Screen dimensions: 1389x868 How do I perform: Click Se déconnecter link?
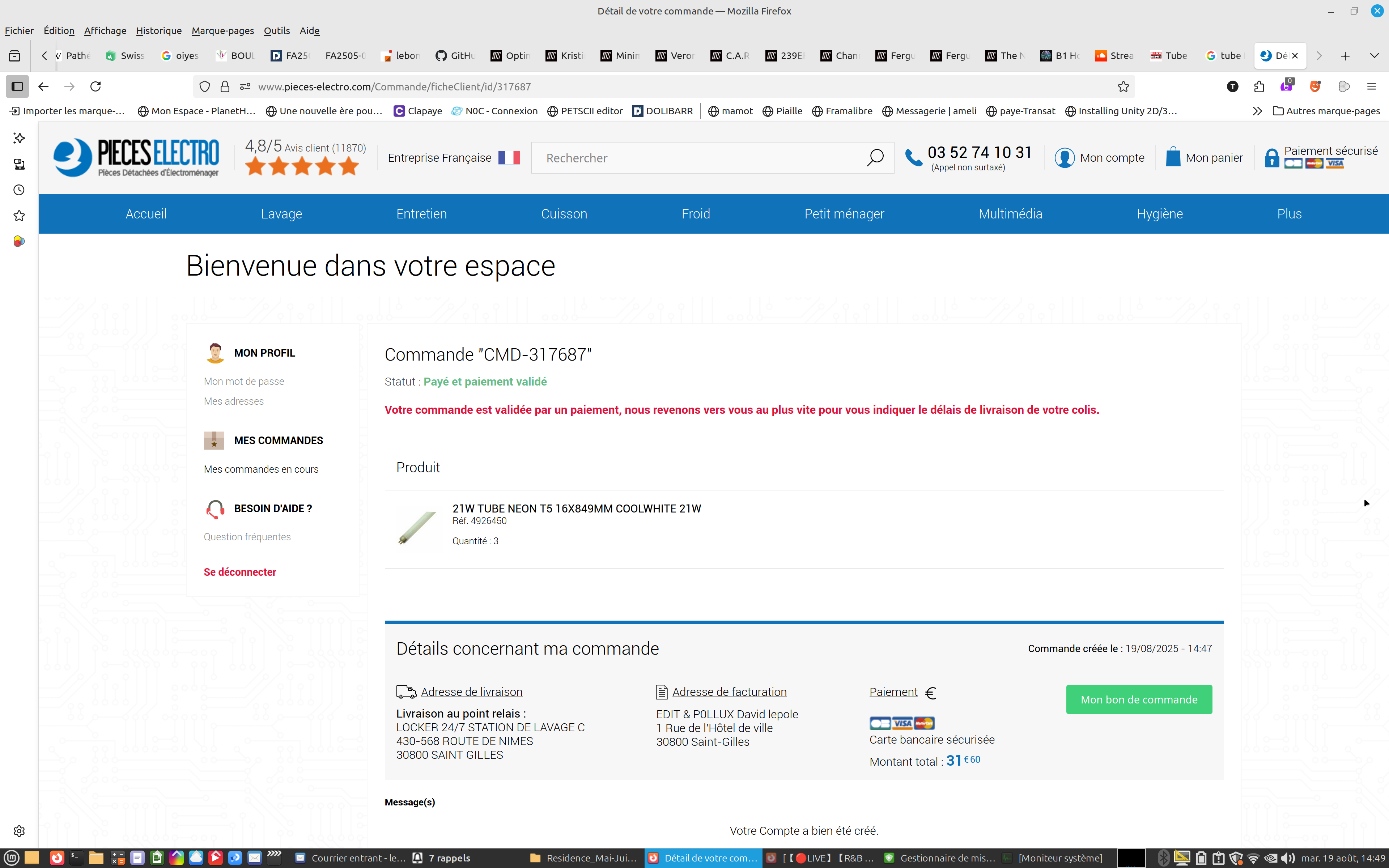click(x=240, y=572)
